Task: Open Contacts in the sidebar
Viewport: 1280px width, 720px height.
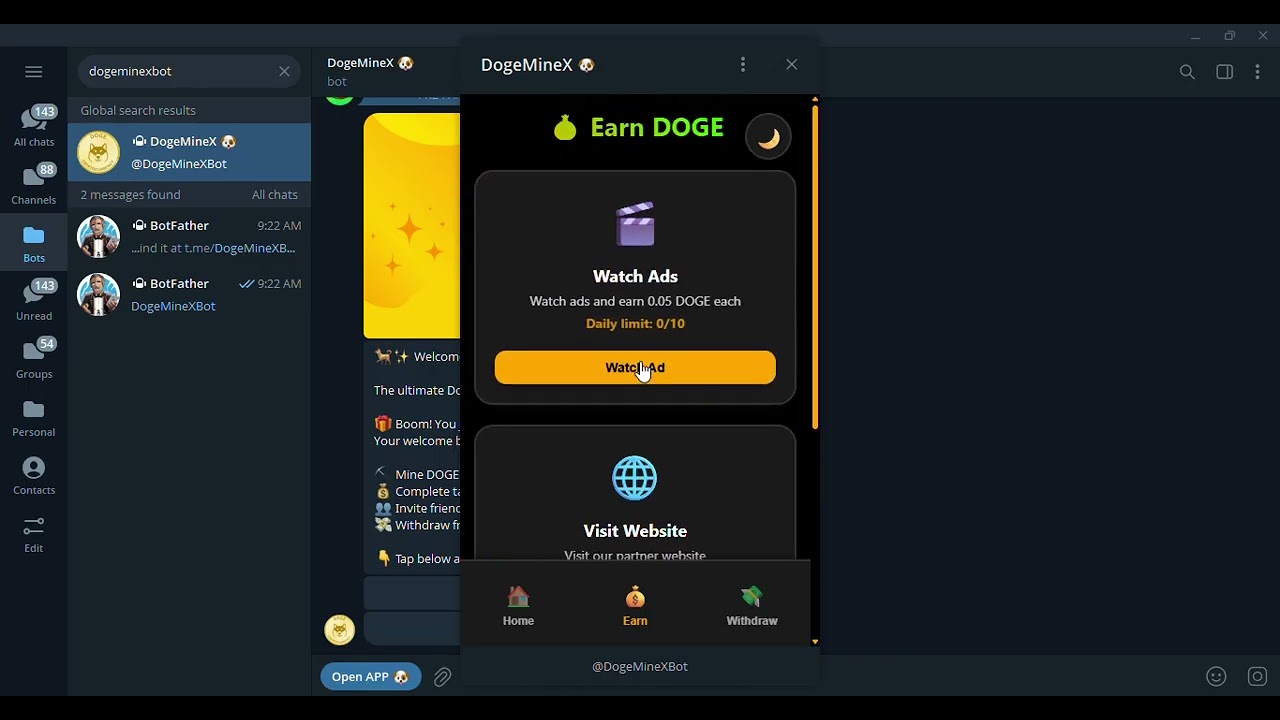Action: (x=34, y=475)
